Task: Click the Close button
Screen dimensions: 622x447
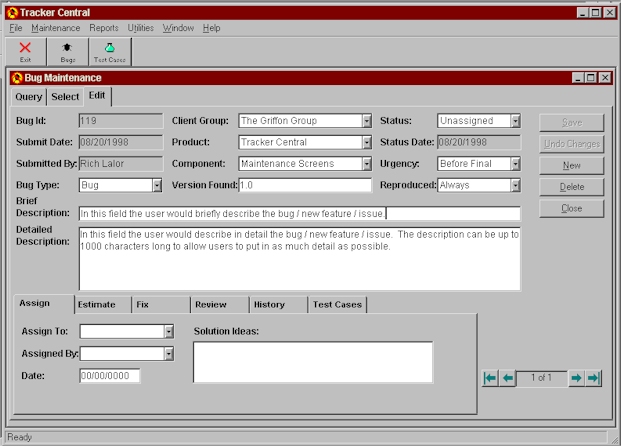Action: click(572, 208)
